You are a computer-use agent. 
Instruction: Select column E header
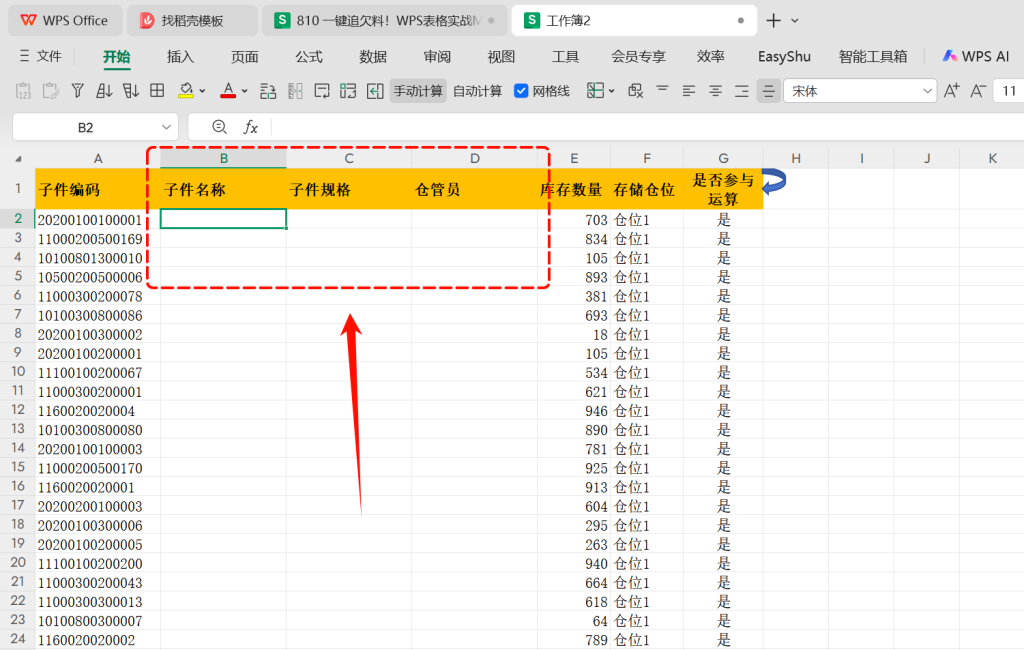point(574,158)
